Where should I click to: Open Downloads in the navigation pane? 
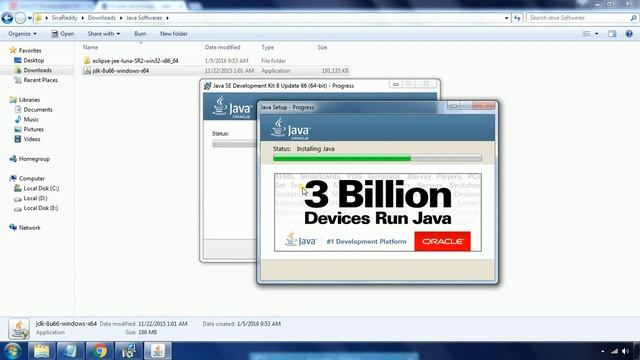[x=33, y=70]
